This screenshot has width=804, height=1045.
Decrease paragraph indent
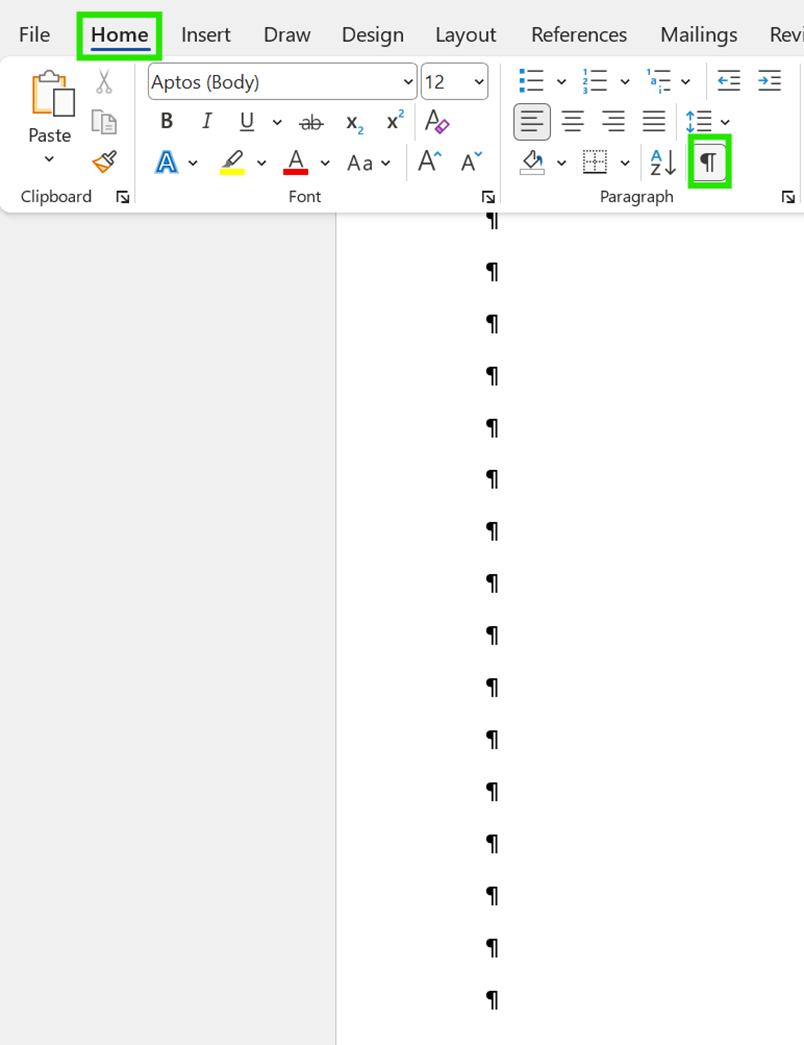tap(729, 81)
